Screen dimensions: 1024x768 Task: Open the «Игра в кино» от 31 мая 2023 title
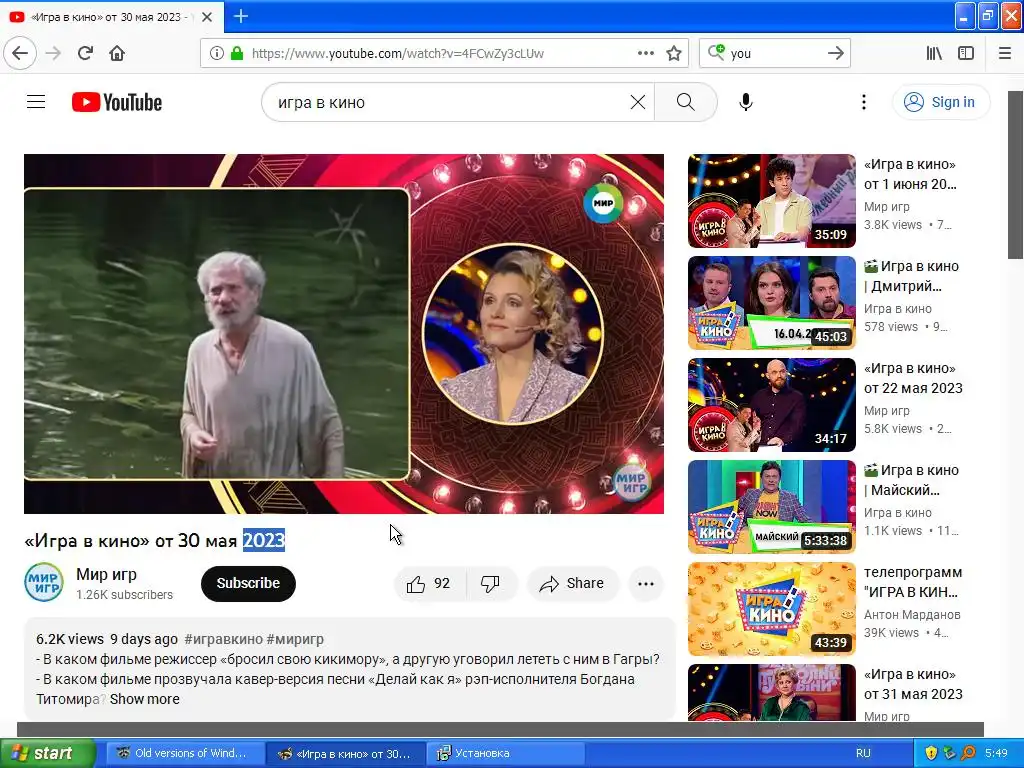pos(913,684)
